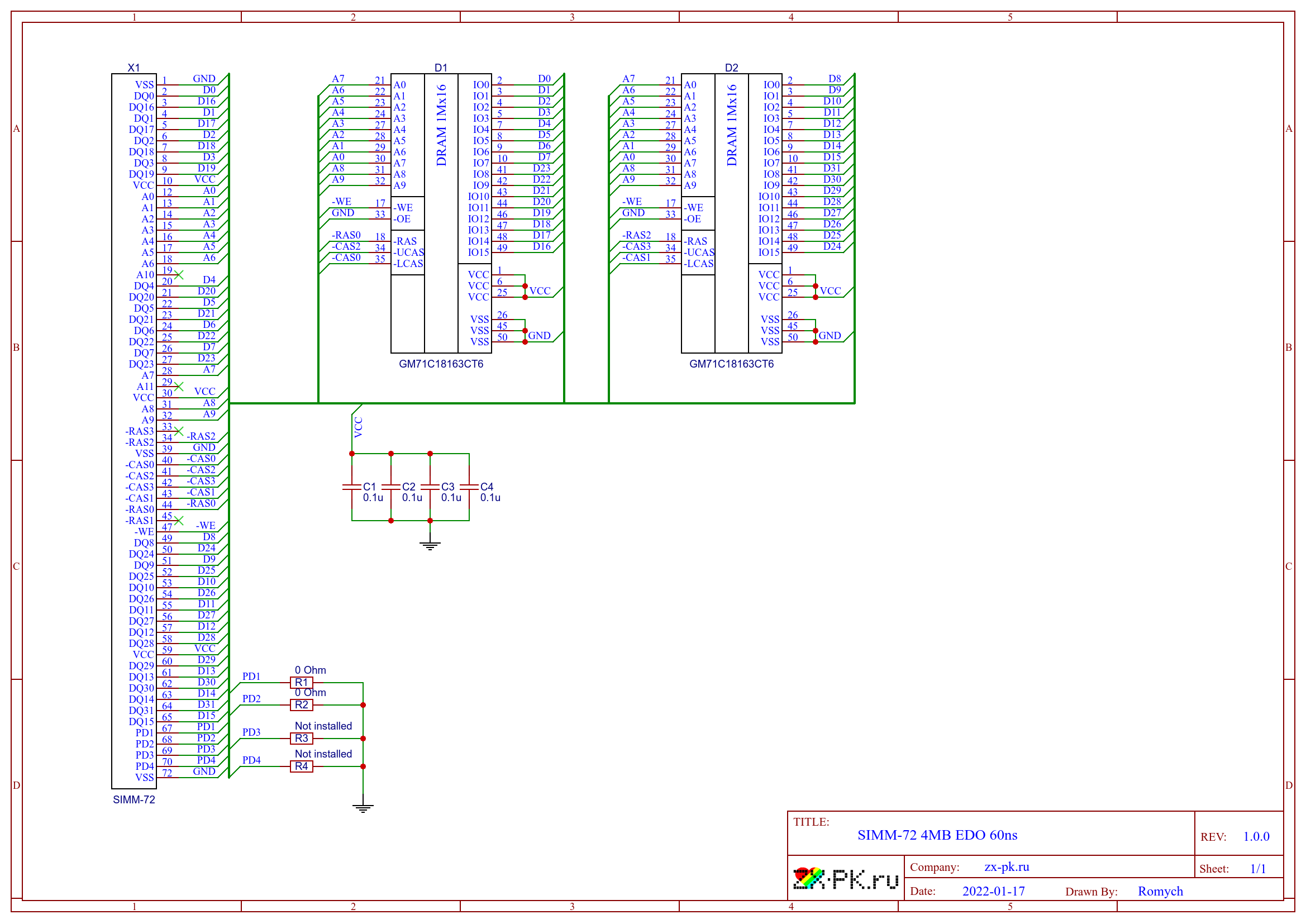Click the no-connect X on pin 45
The height and width of the screenshot is (924, 1306).
tap(179, 521)
